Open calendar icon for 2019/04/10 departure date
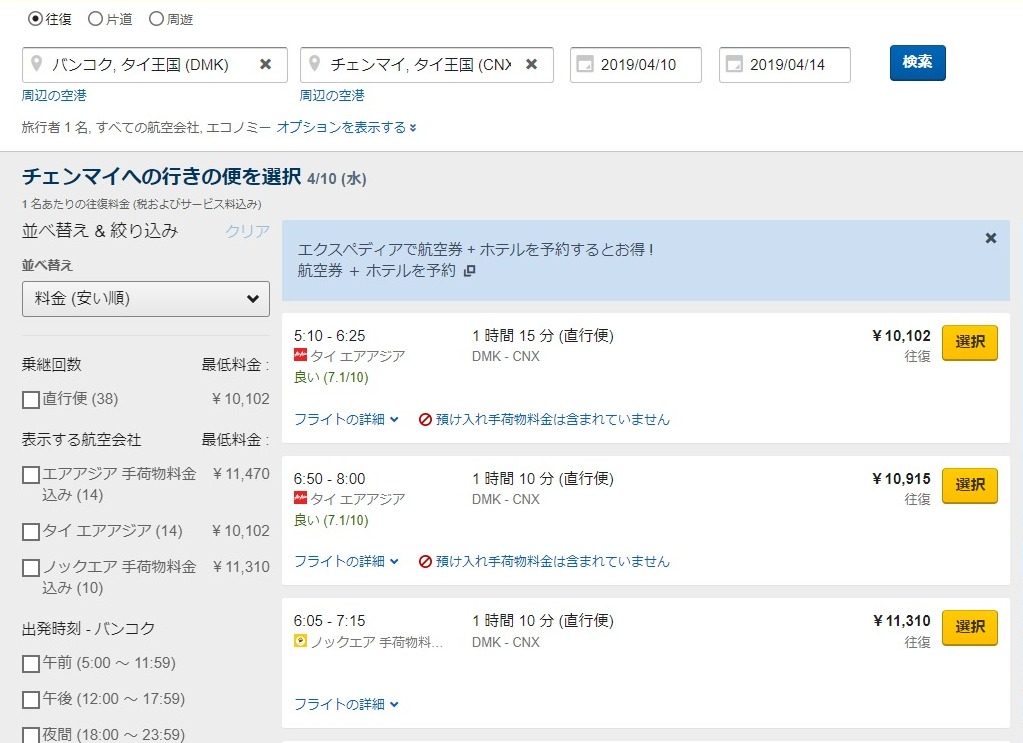This screenshot has width=1023, height=743. coord(585,64)
